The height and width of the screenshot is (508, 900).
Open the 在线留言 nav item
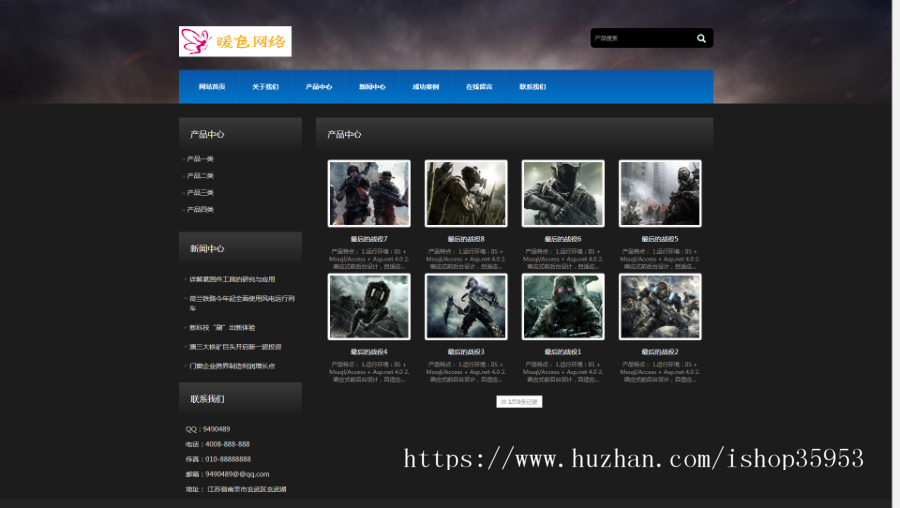(479, 87)
